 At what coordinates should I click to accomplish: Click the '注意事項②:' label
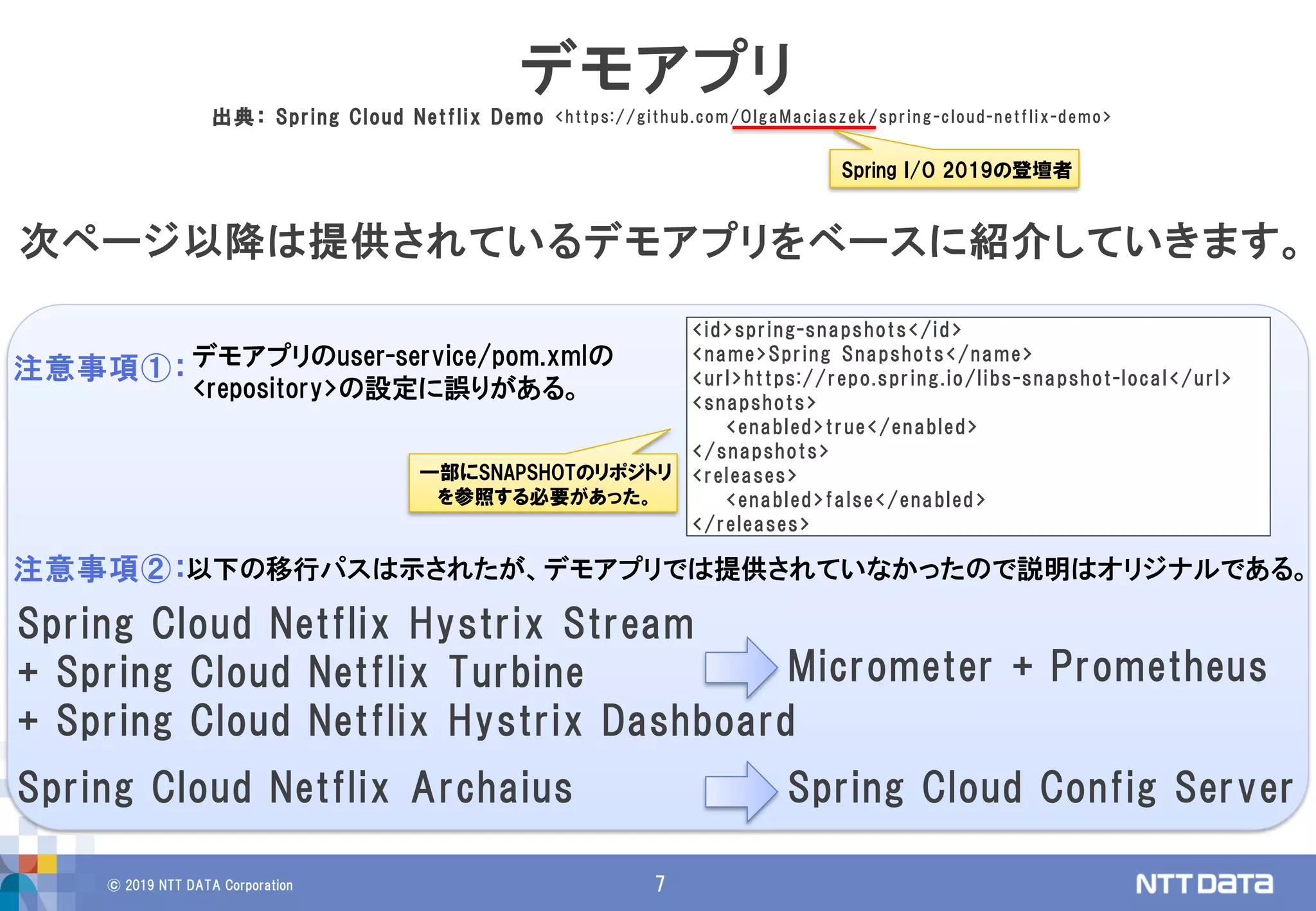click(x=100, y=569)
